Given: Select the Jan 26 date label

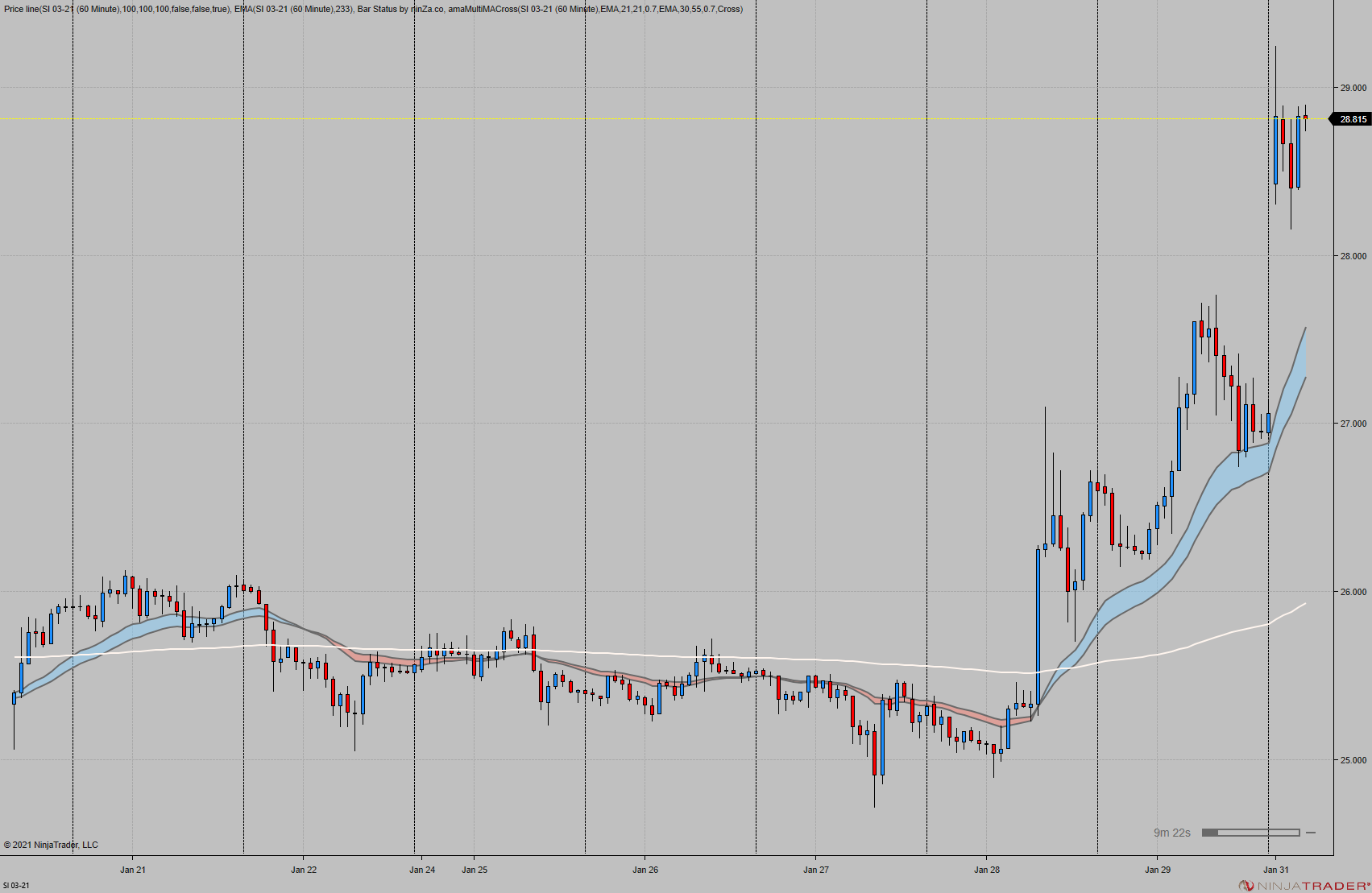Looking at the screenshot, I should (x=645, y=870).
